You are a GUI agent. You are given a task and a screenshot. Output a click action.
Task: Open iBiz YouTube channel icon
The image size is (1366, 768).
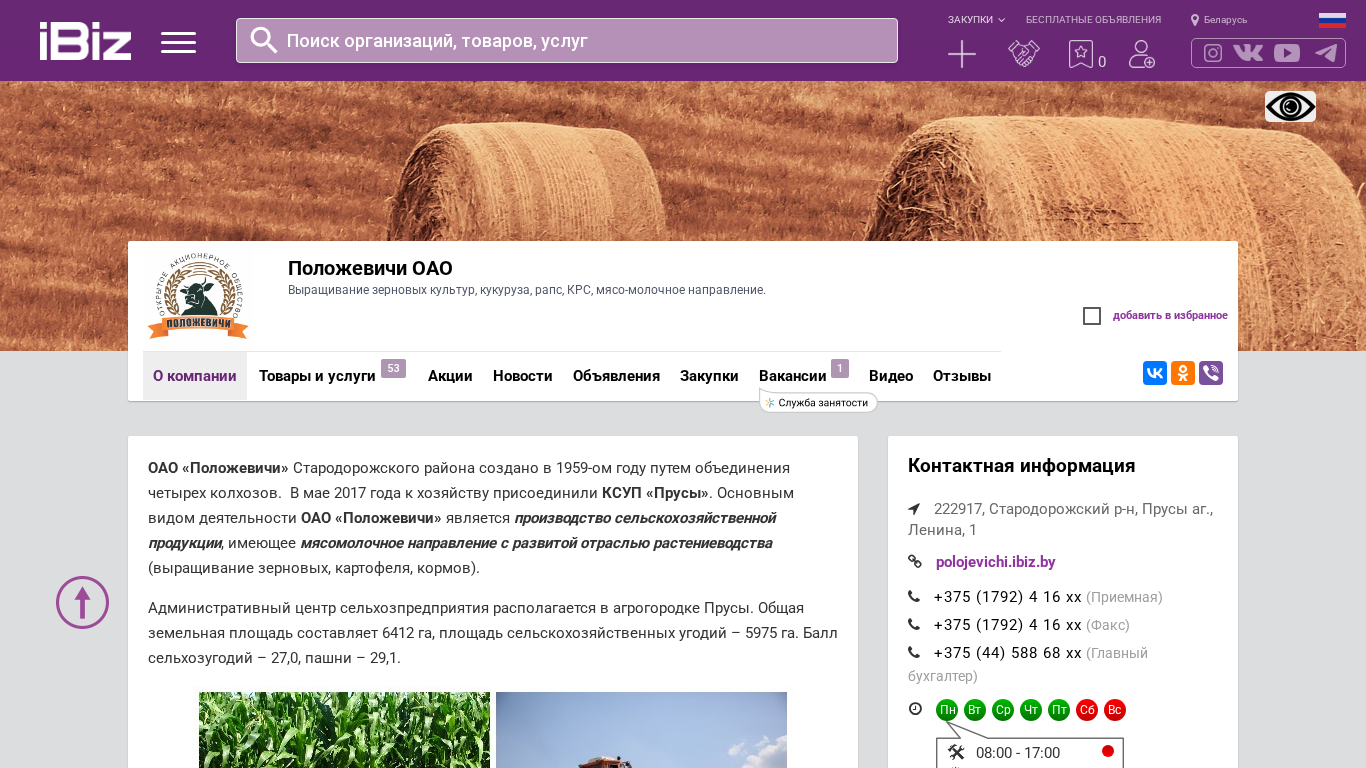click(x=1287, y=53)
